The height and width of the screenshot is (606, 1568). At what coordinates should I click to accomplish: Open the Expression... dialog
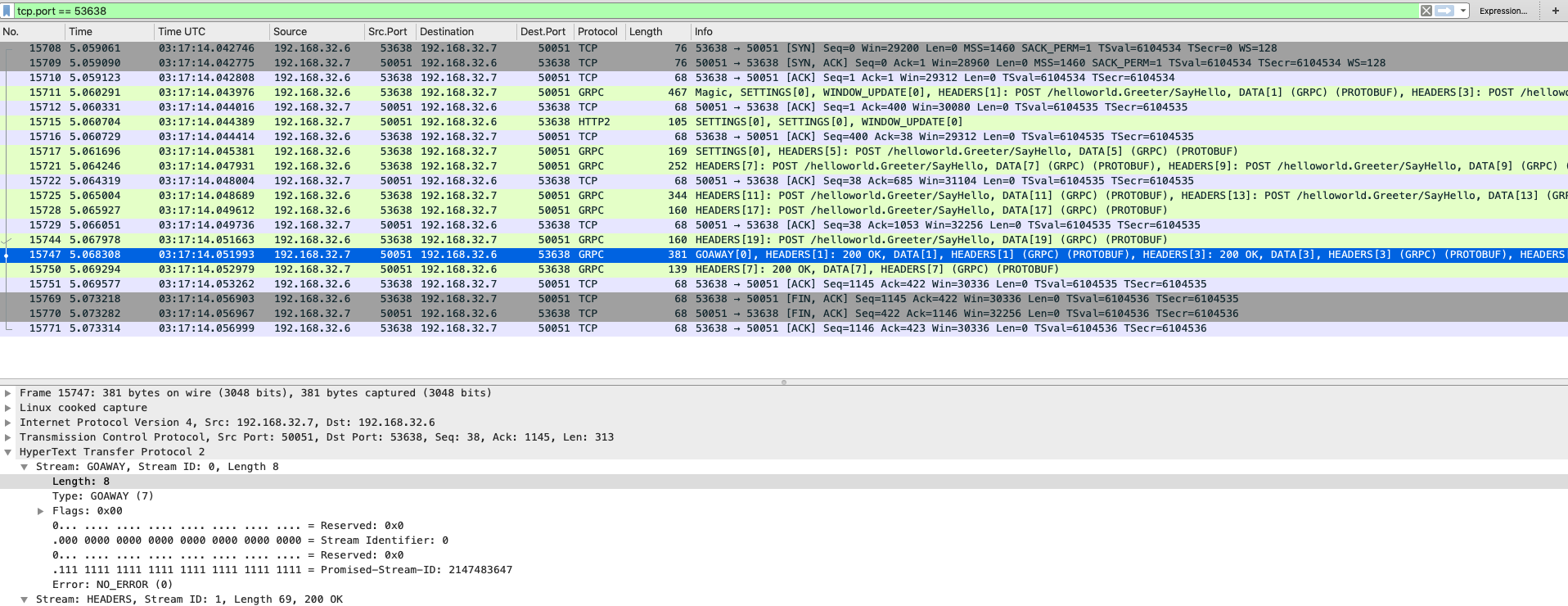tap(1503, 11)
